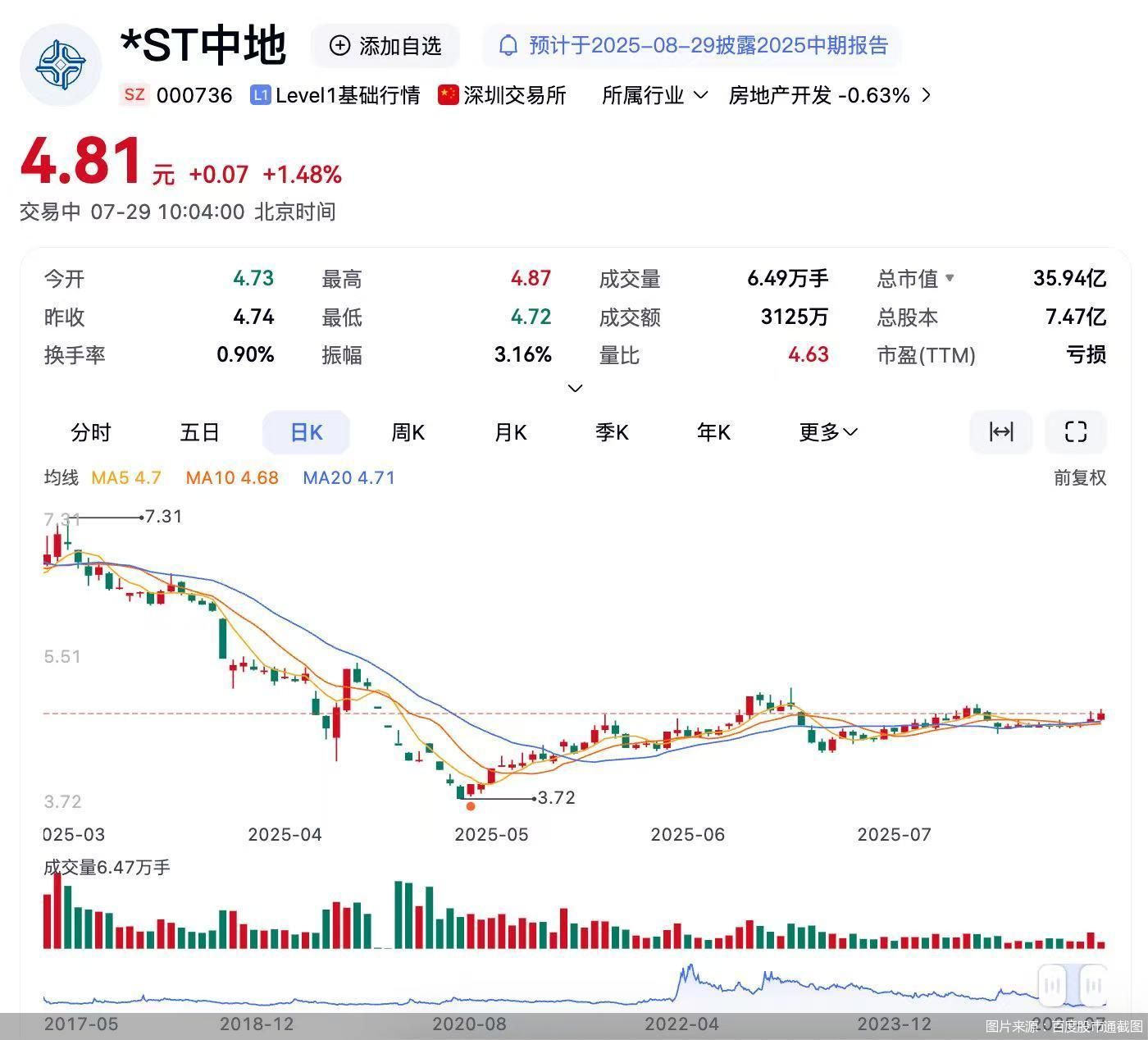This screenshot has height=1040, width=1148.
Task: Click the 成交量6.47万手 volume label
Action: [107, 867]
